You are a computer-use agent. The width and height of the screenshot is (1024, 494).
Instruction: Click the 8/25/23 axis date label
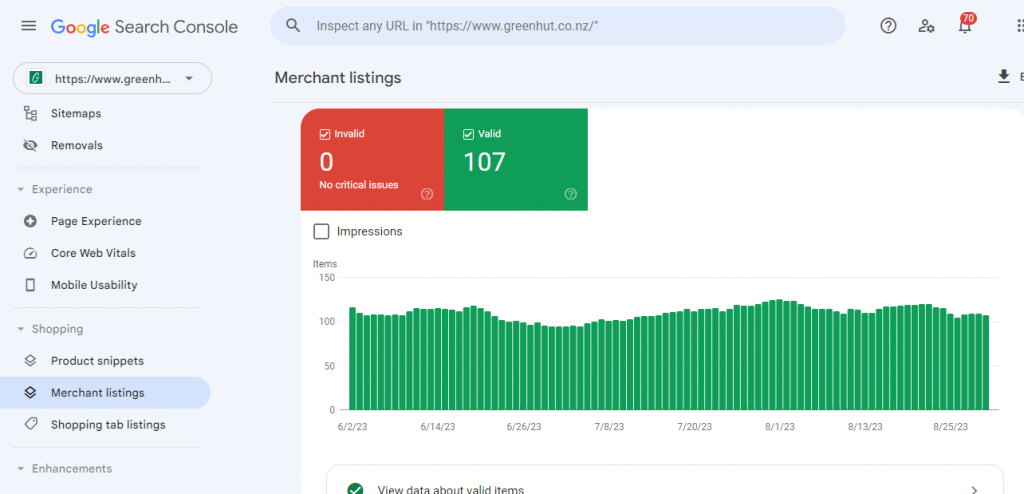point(951,427)
